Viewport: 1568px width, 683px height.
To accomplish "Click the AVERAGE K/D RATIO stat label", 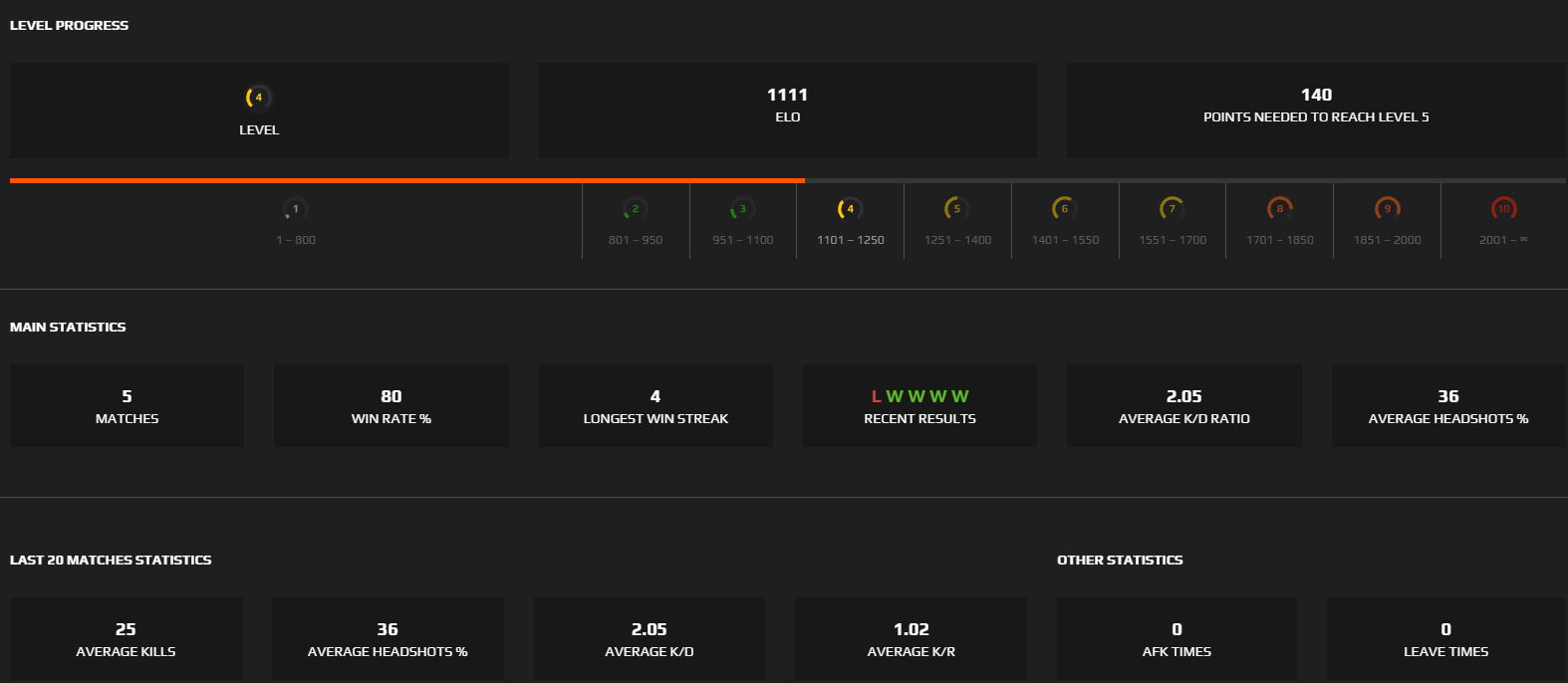I will tap(1184, 419).
